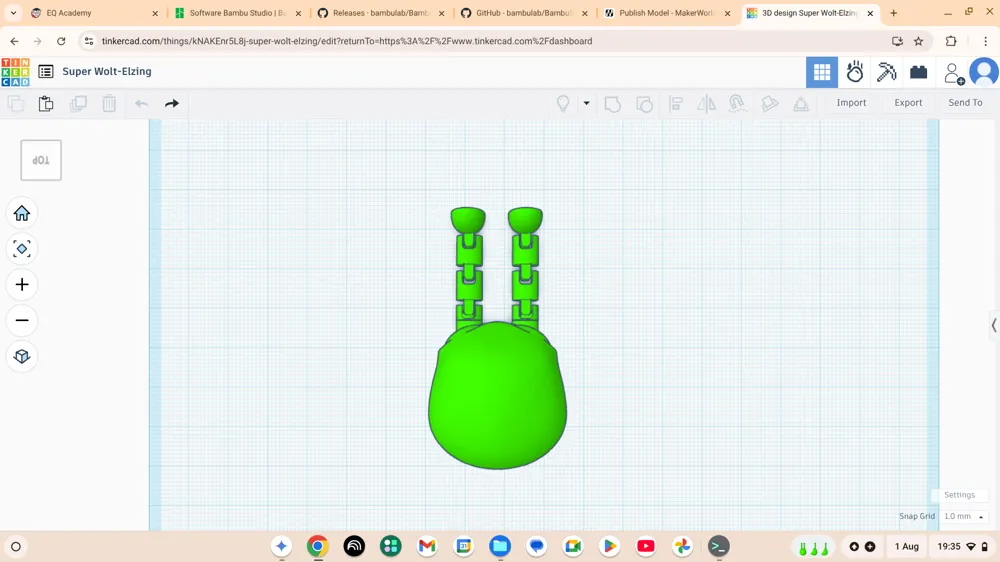Open Gmail from the shelf

[427, 546]
